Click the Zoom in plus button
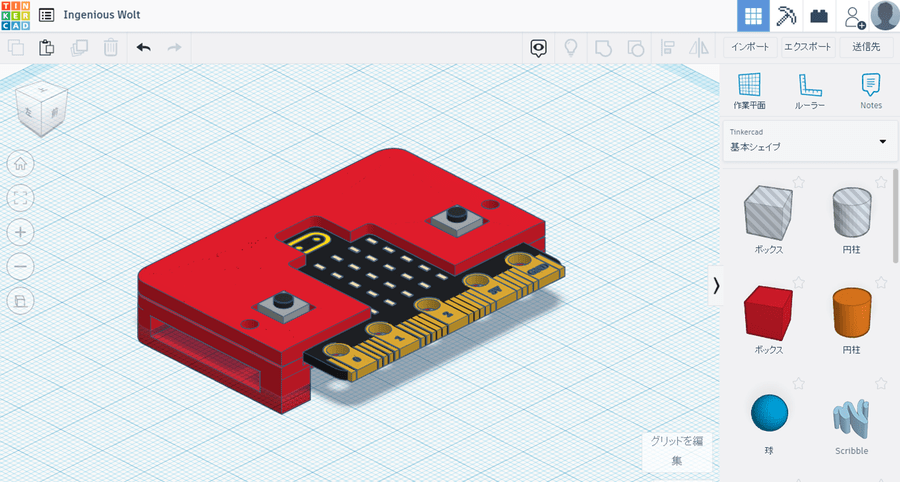 click(20, 232)
